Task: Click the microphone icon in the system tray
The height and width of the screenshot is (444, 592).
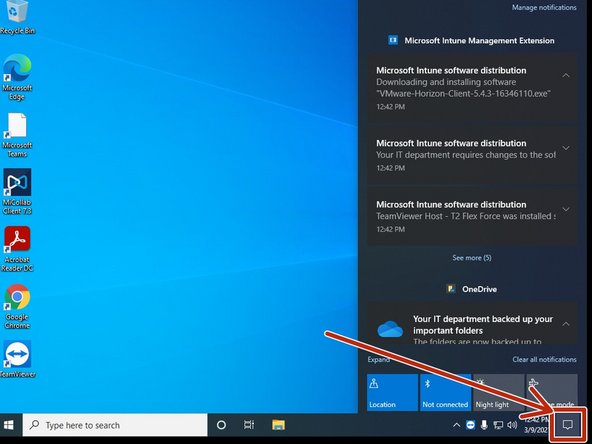Action: click(484, 426)
